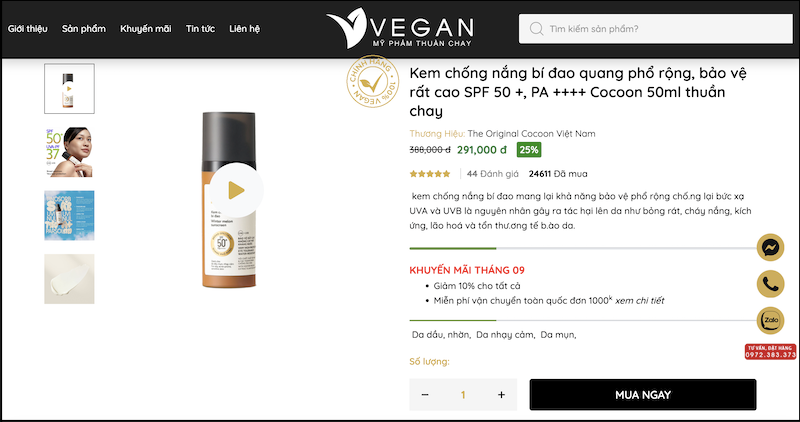Screen dimensions: 800x422
Task: Play the product video
Action: tap(236, 190)
